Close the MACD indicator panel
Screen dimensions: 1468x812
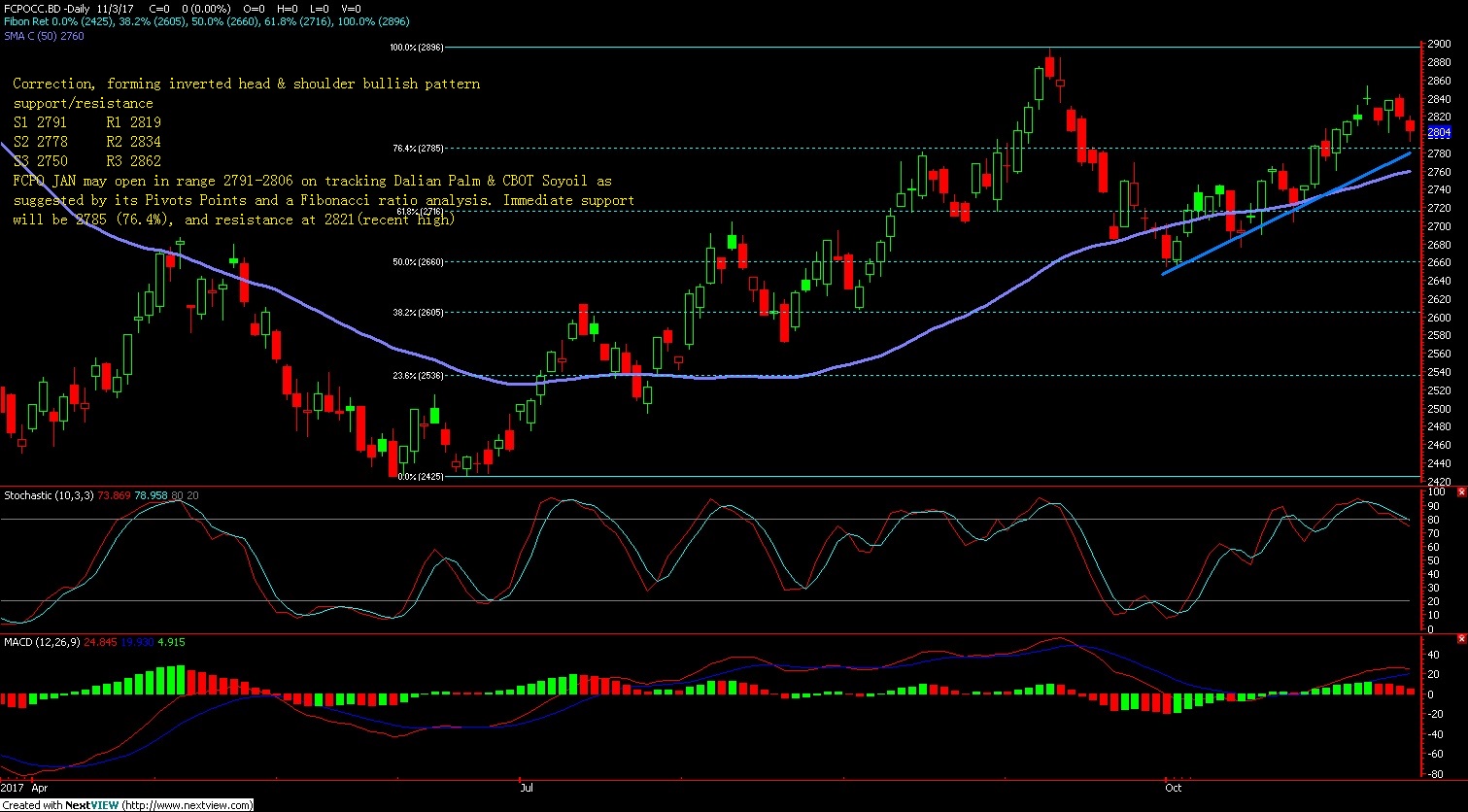[1461, 639]
